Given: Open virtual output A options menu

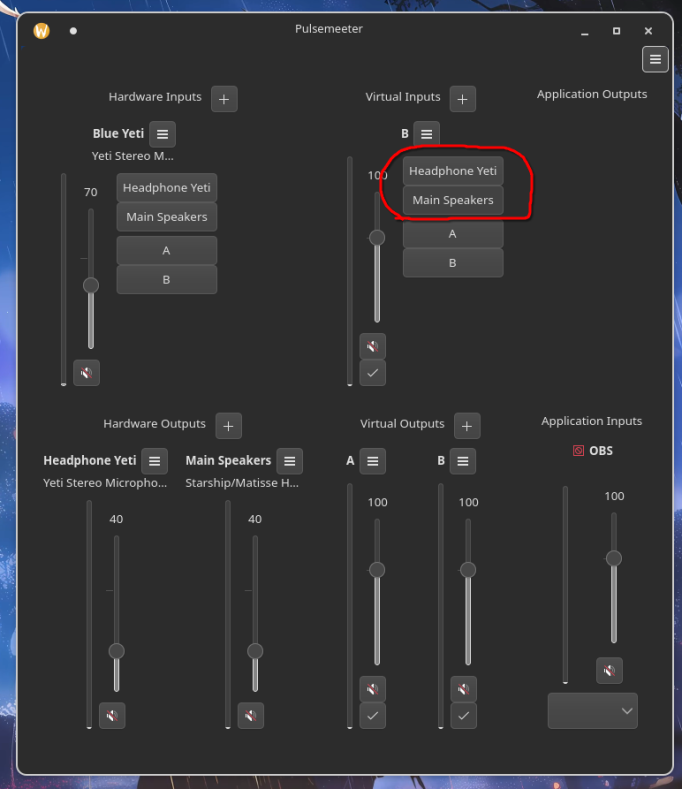Looking at the screenshot, I should pyautogui.click(x=373, y=461).
